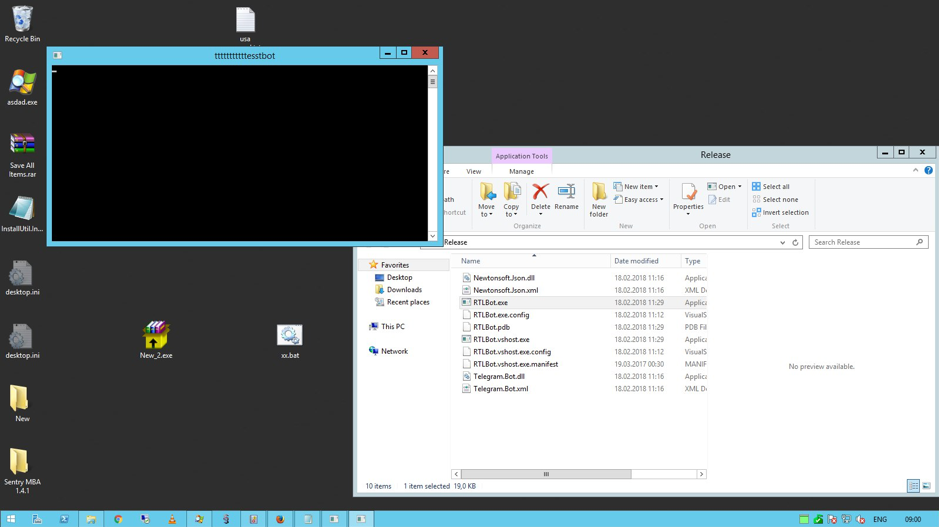Viewport: 939px width, 527px height.
Task: Select the usa text file icon
Action: tap(245, 25)
